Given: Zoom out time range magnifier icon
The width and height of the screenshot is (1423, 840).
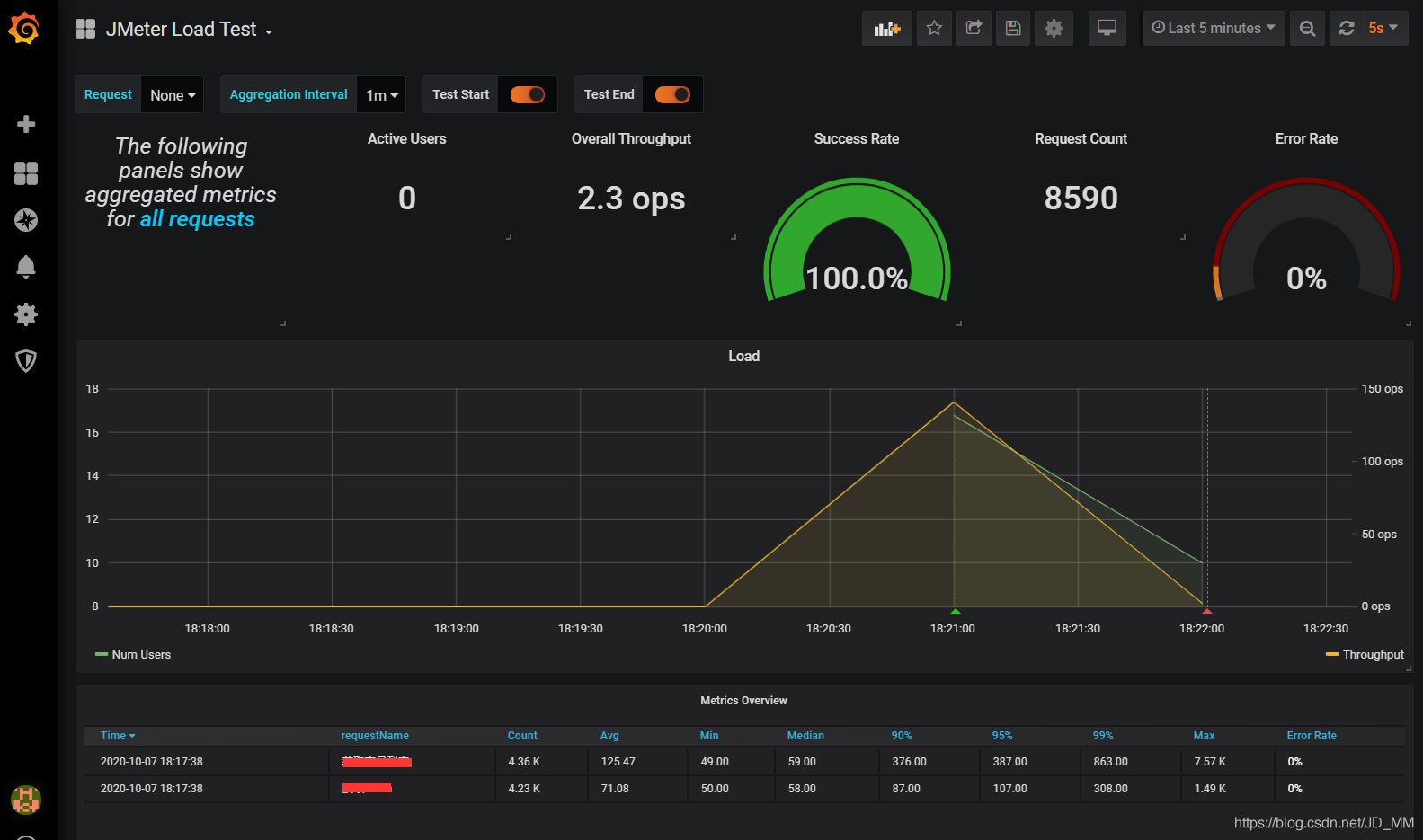Looking at the screenshot, I should [x=1308, y=29].
